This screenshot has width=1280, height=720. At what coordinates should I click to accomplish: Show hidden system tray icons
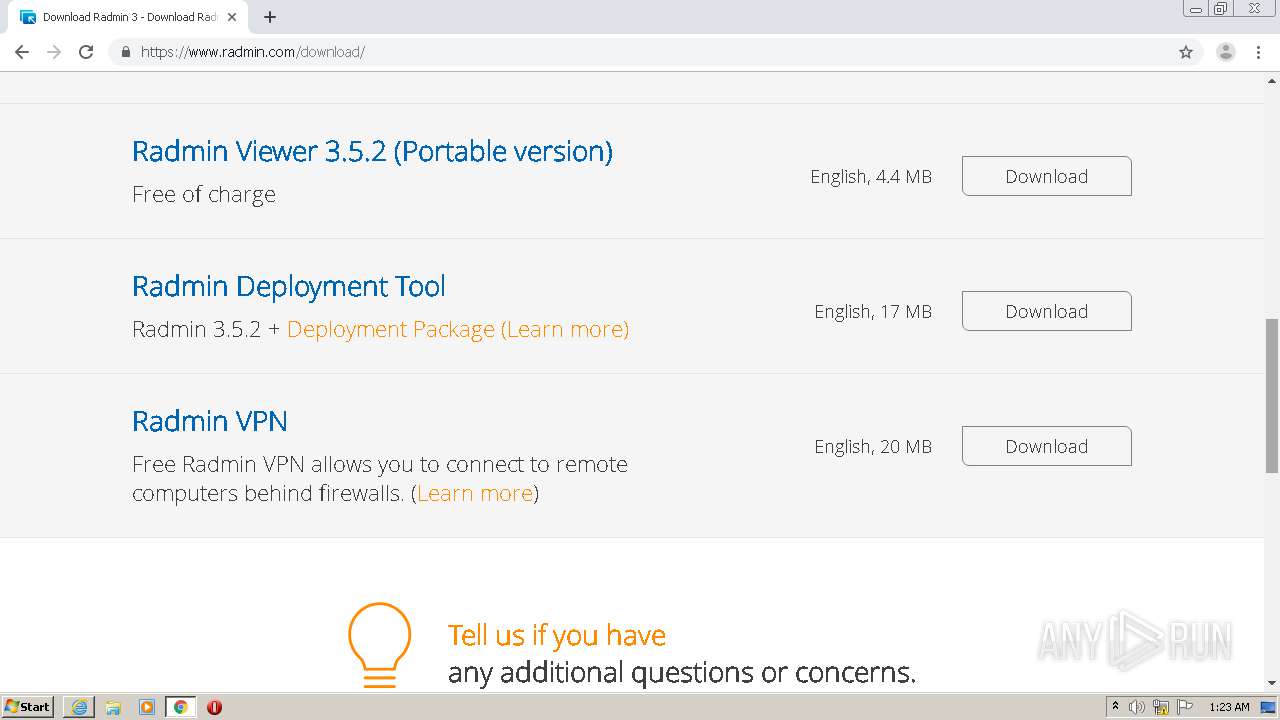click(1115, 707)
